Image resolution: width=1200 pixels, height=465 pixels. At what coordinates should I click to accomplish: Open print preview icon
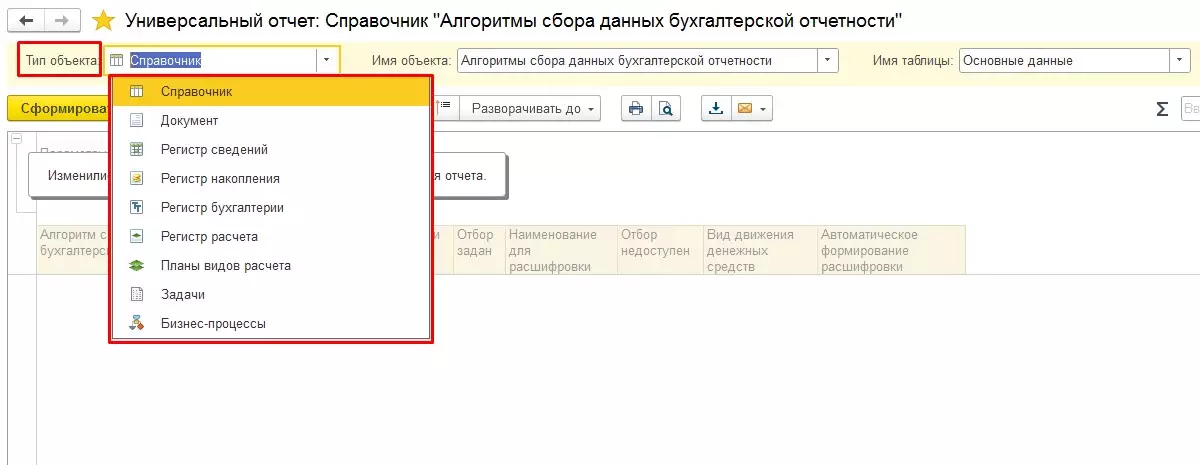click(665, 108)
